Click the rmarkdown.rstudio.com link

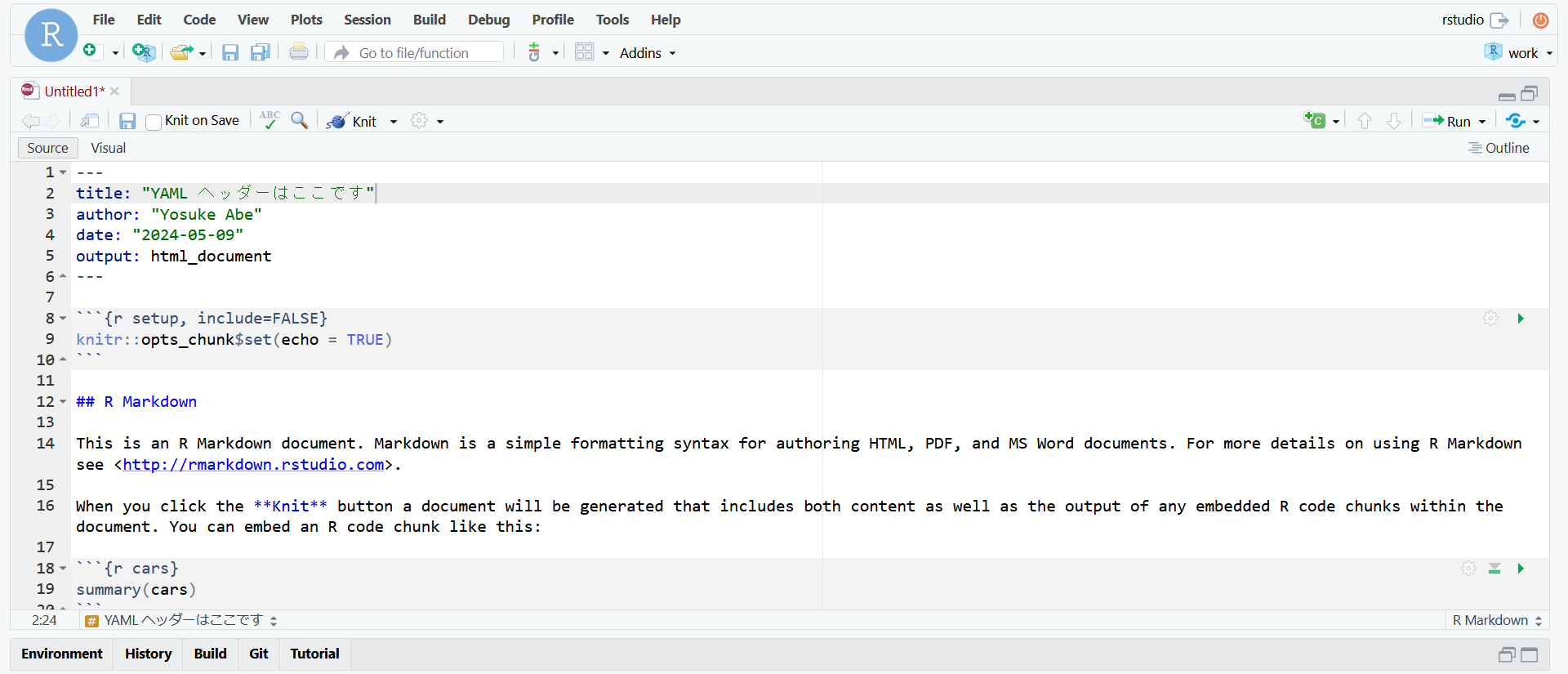coord(253,465)
